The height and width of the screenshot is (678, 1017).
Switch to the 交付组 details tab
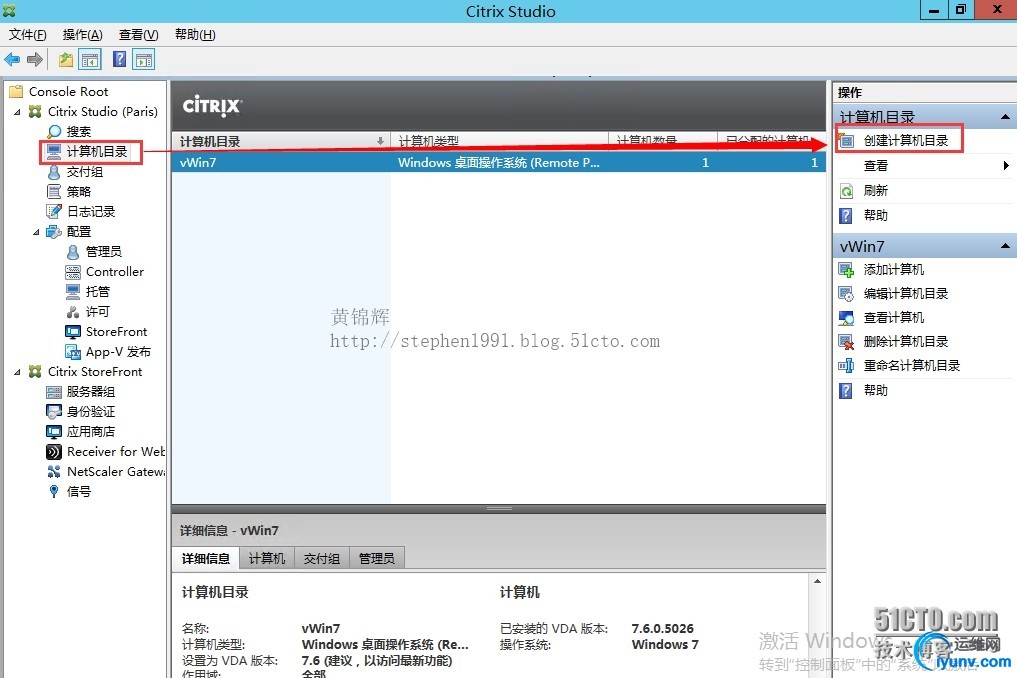322,559
